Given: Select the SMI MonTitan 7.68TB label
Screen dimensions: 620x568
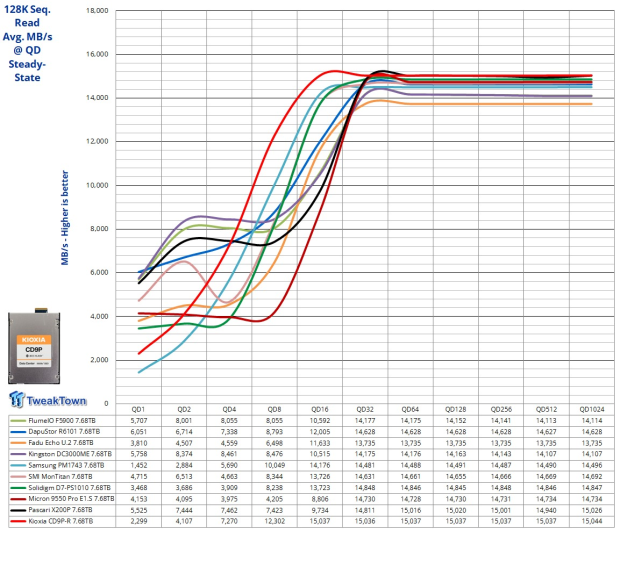Looking at the screenshot, I should 60,477.
